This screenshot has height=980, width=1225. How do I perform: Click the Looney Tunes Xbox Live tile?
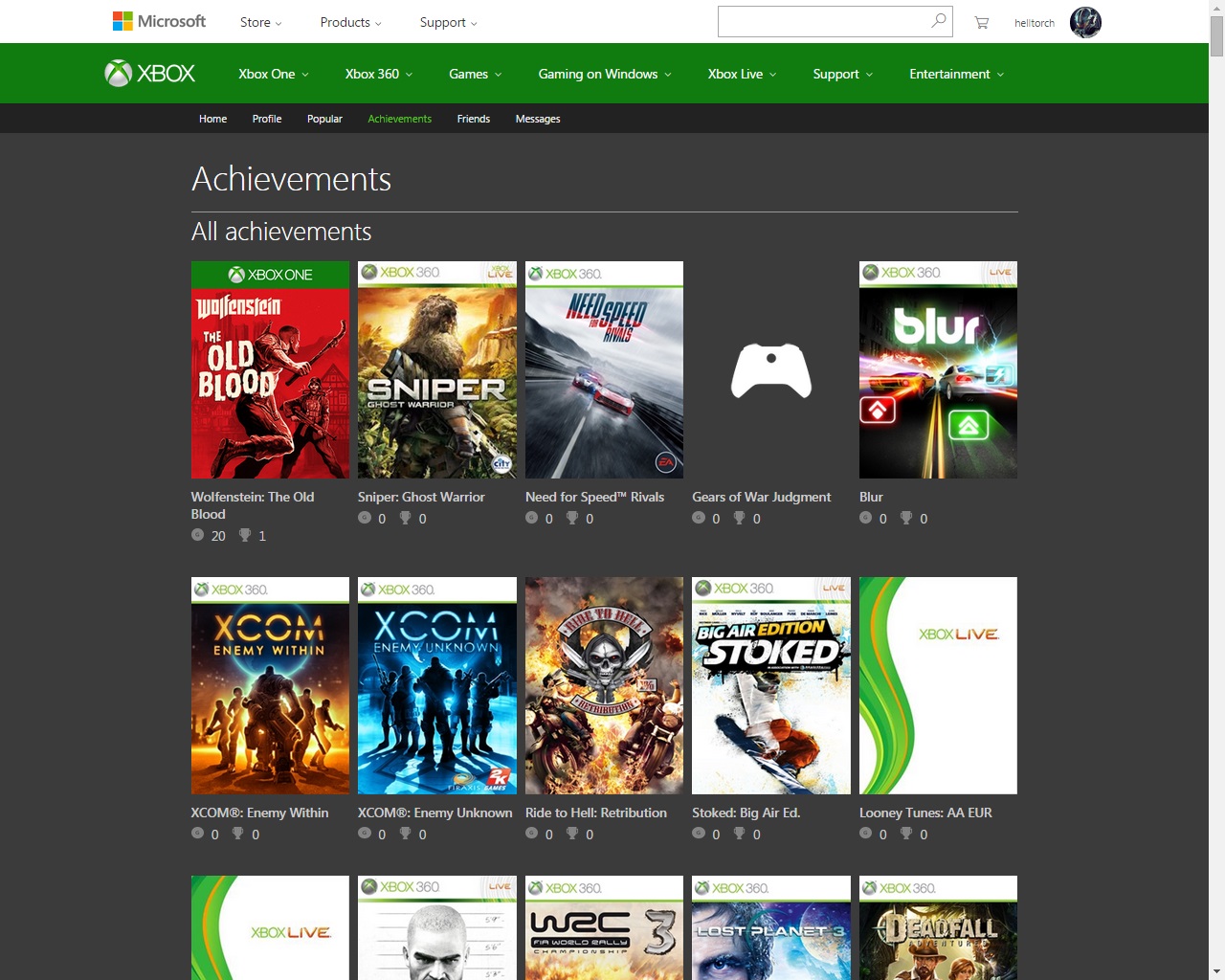[938, 685]
